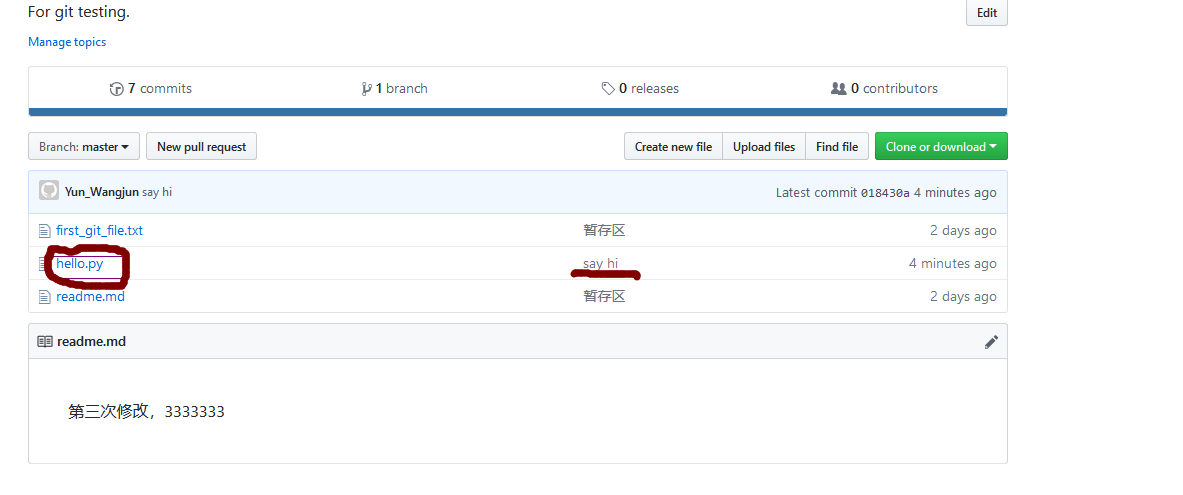Click the Edit description button

(986, 13)
